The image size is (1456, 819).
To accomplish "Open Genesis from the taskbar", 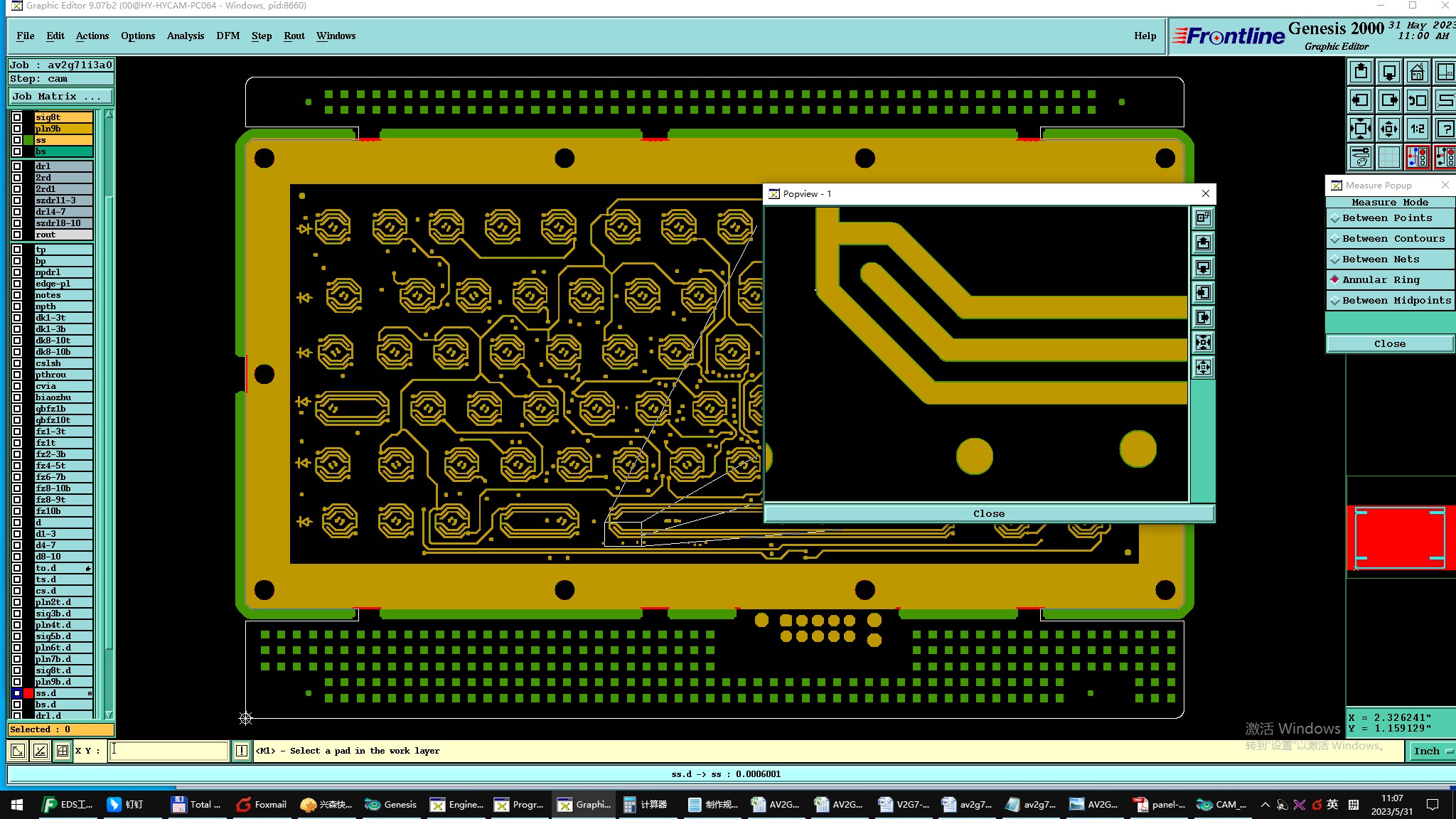I will coord(391,804).
